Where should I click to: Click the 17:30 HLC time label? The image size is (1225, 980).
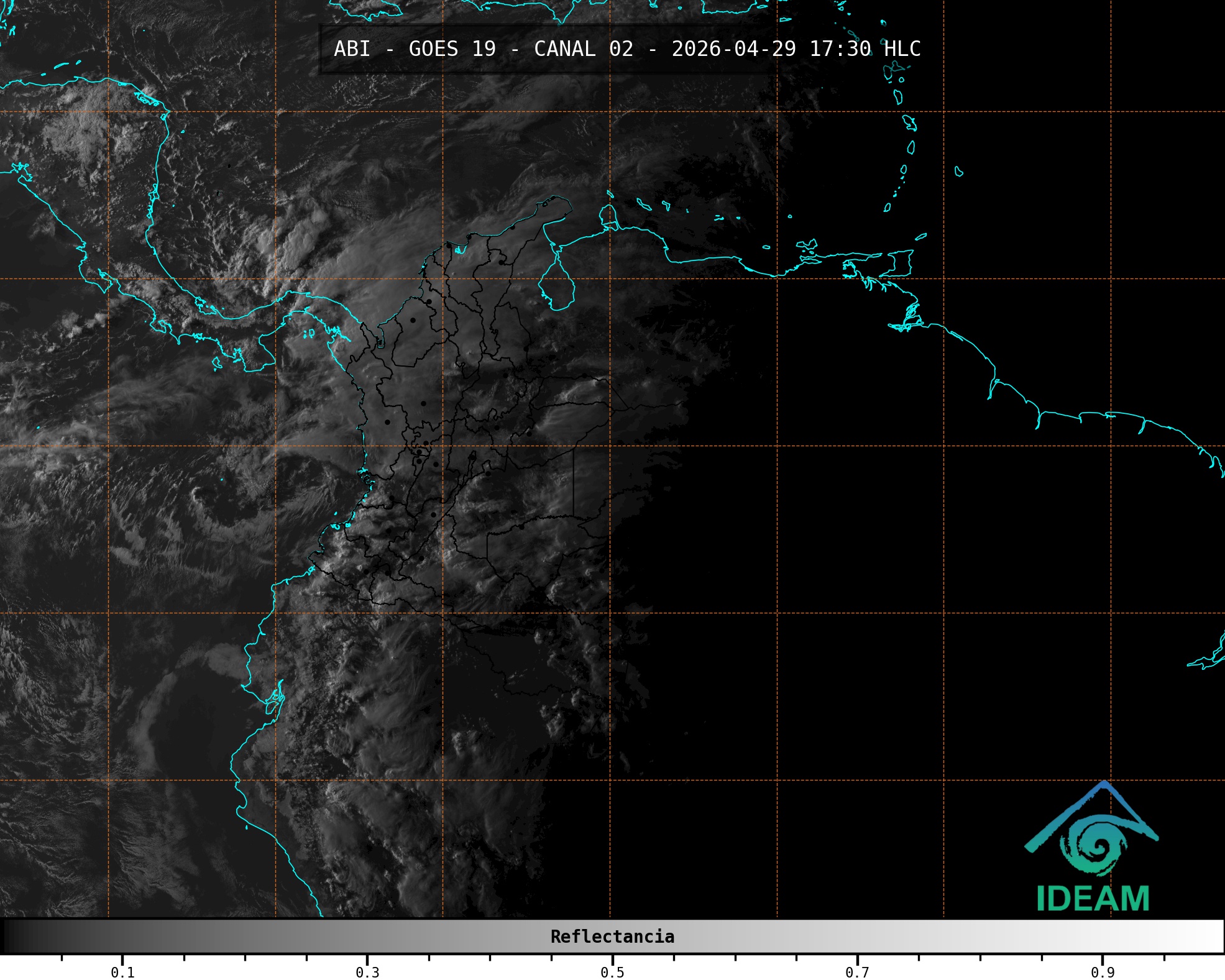coord(865,49)
